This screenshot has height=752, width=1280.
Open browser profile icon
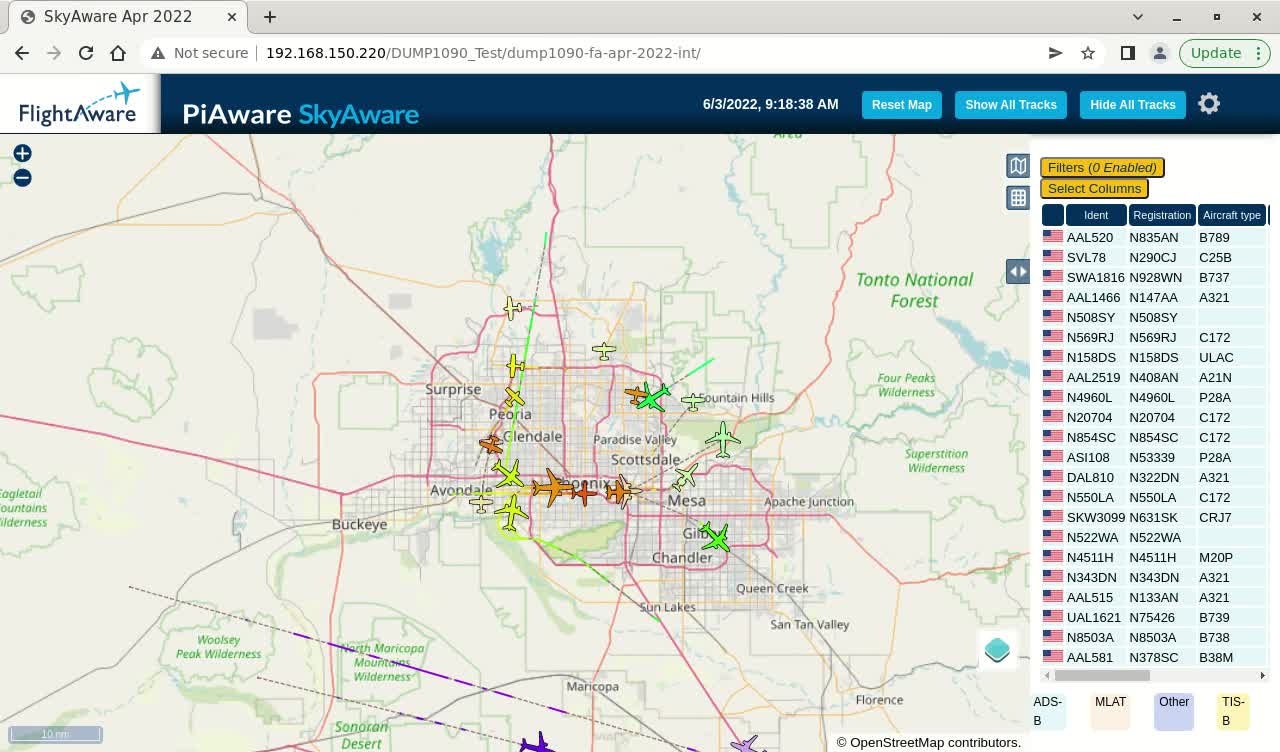(x=1159, y=53)
